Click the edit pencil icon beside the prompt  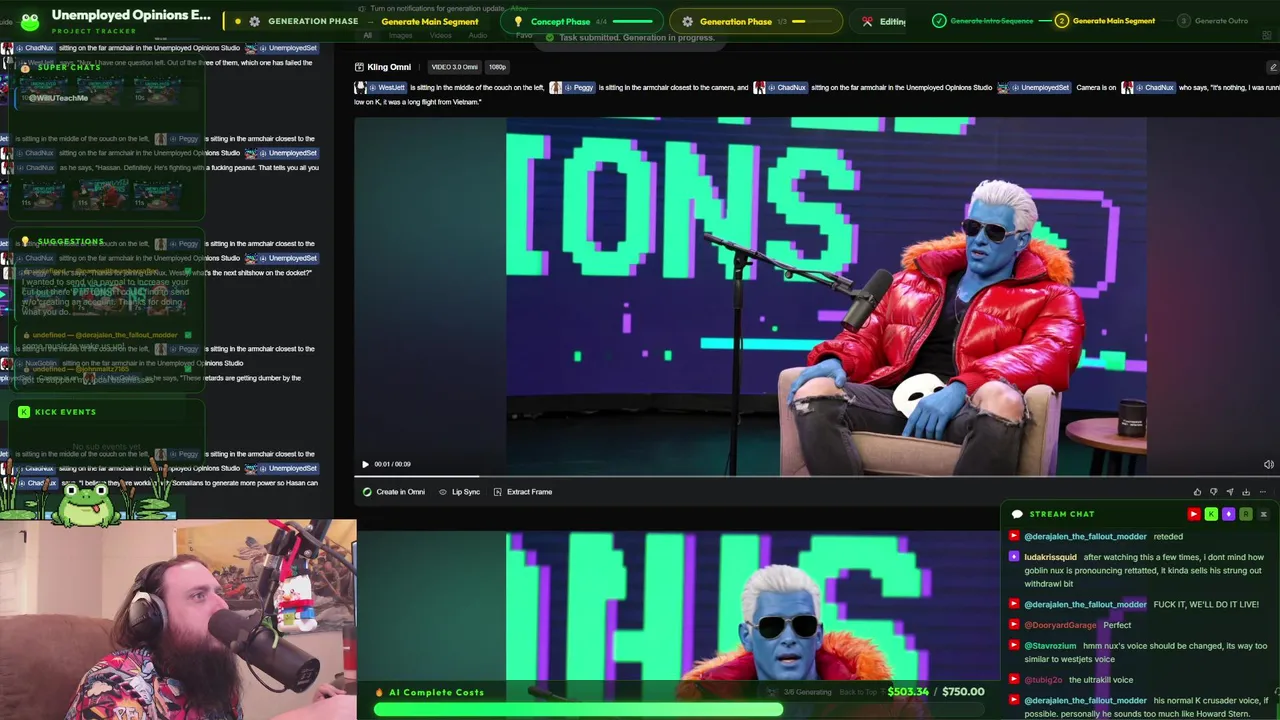coord(1272,67)
